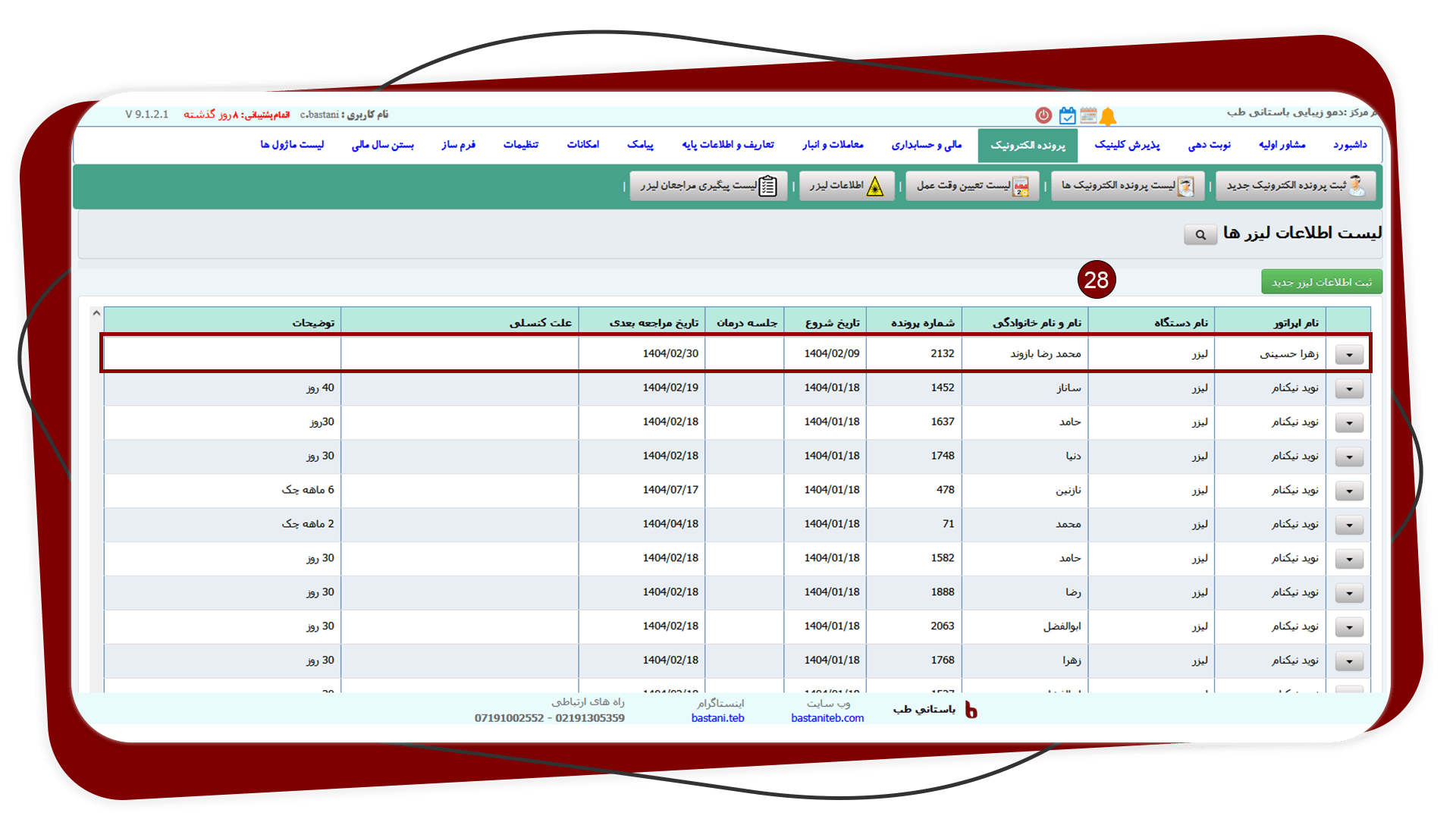The image size is (1456, 819).
Task: Sort by تاریخ مراجعه بعدی column header
Action: (642, 323)
